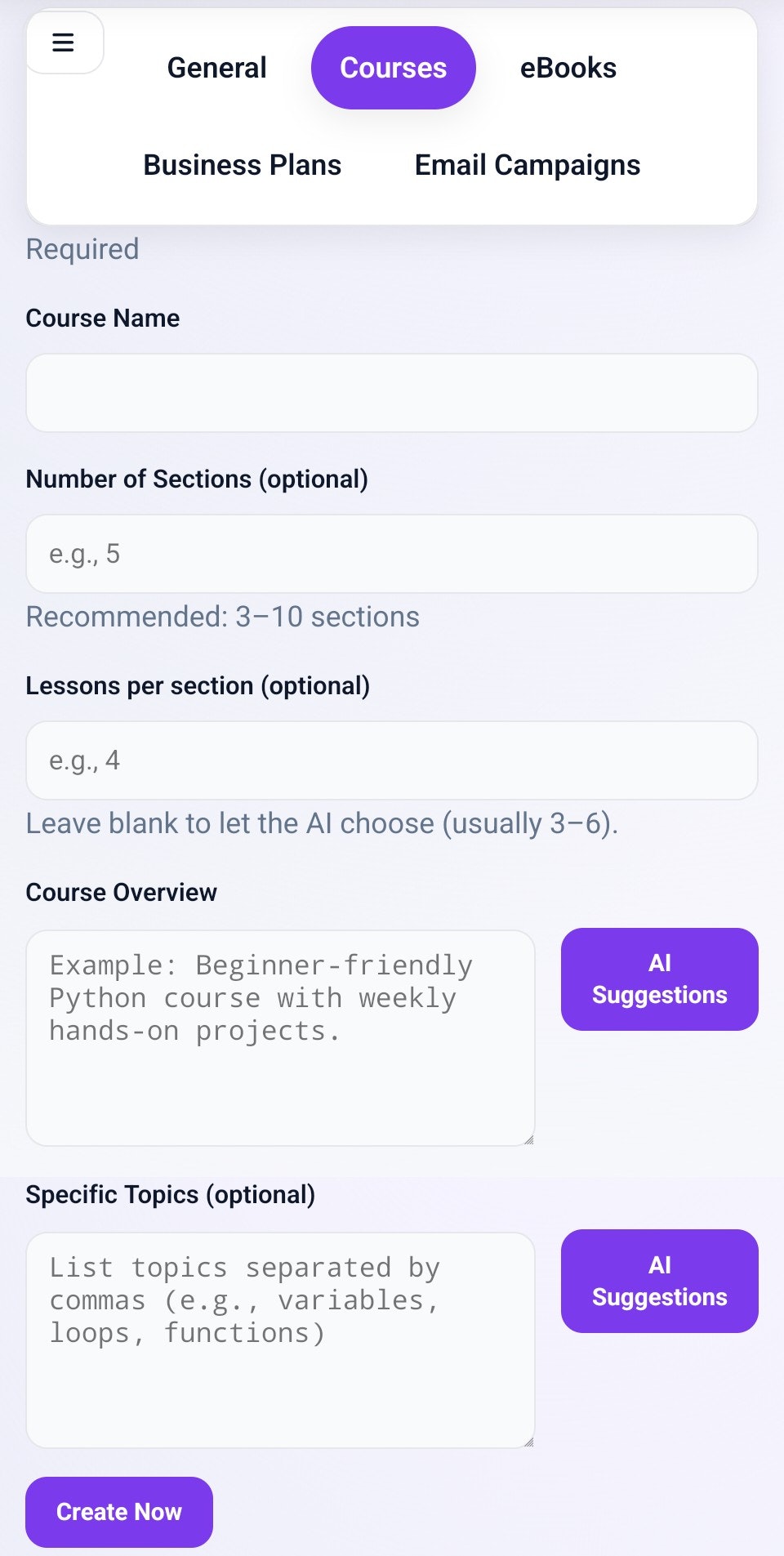
Task: Click AI Suggestions for Course Overview
Action: tap(659, 979)
